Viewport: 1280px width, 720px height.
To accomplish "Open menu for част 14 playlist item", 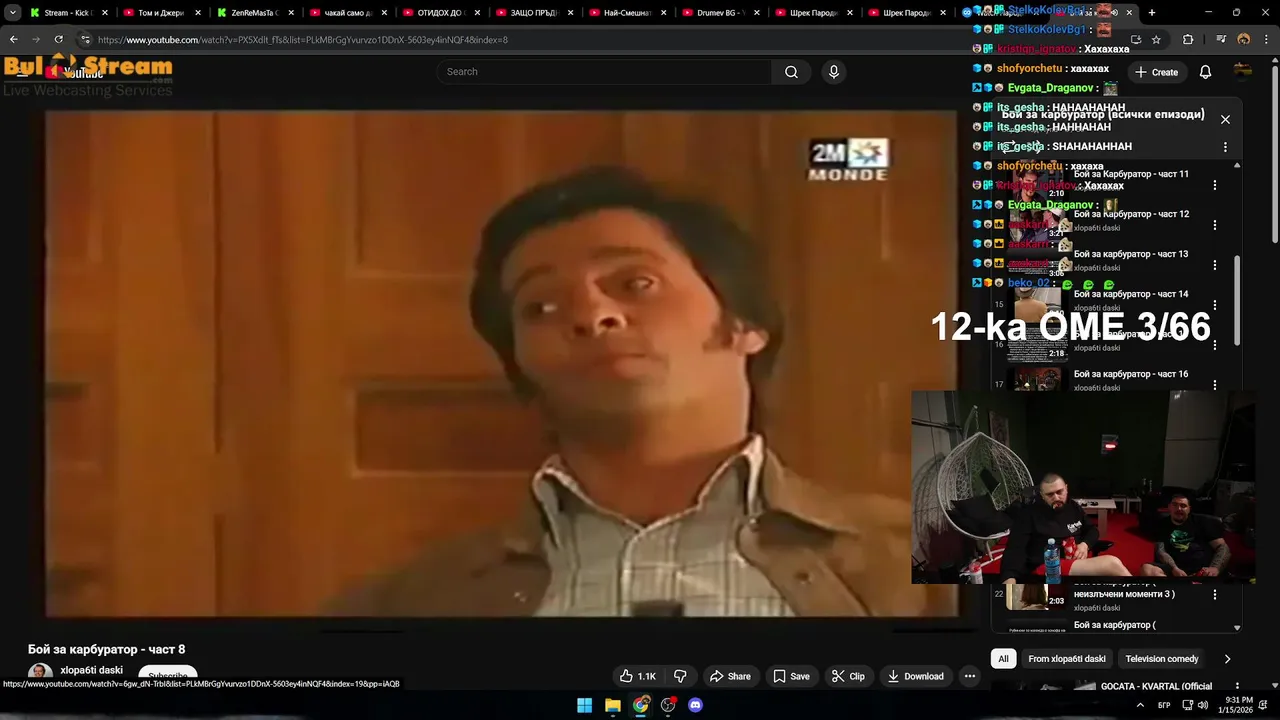I will tap(1215, 305).
